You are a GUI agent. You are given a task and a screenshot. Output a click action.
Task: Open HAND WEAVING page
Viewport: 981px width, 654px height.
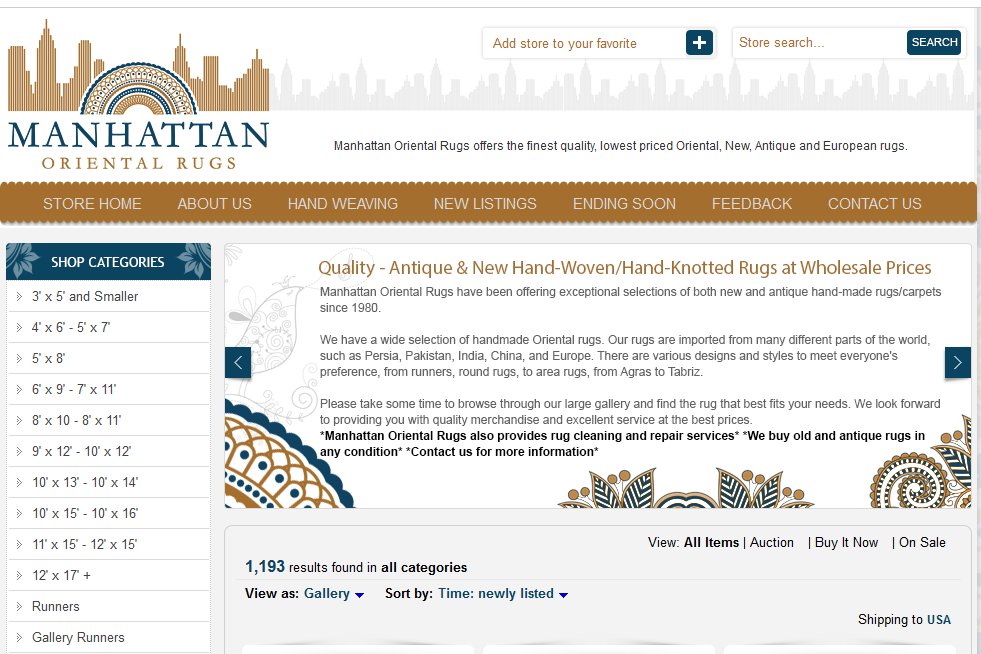pos(343,204)
